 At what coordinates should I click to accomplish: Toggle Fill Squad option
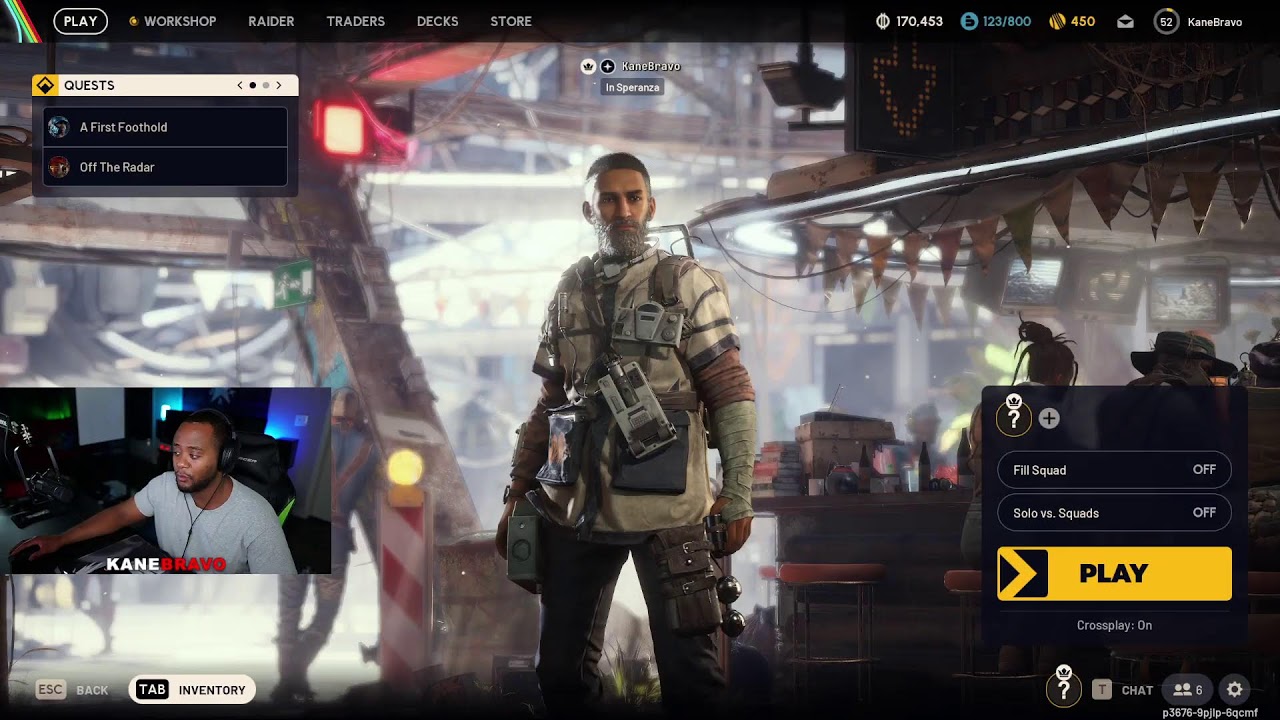(1114, 470)
